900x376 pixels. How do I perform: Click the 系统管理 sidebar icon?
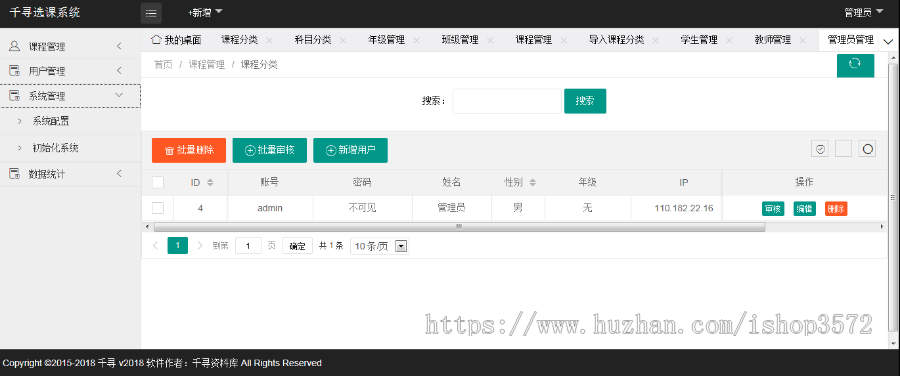[x=14, y=96]
